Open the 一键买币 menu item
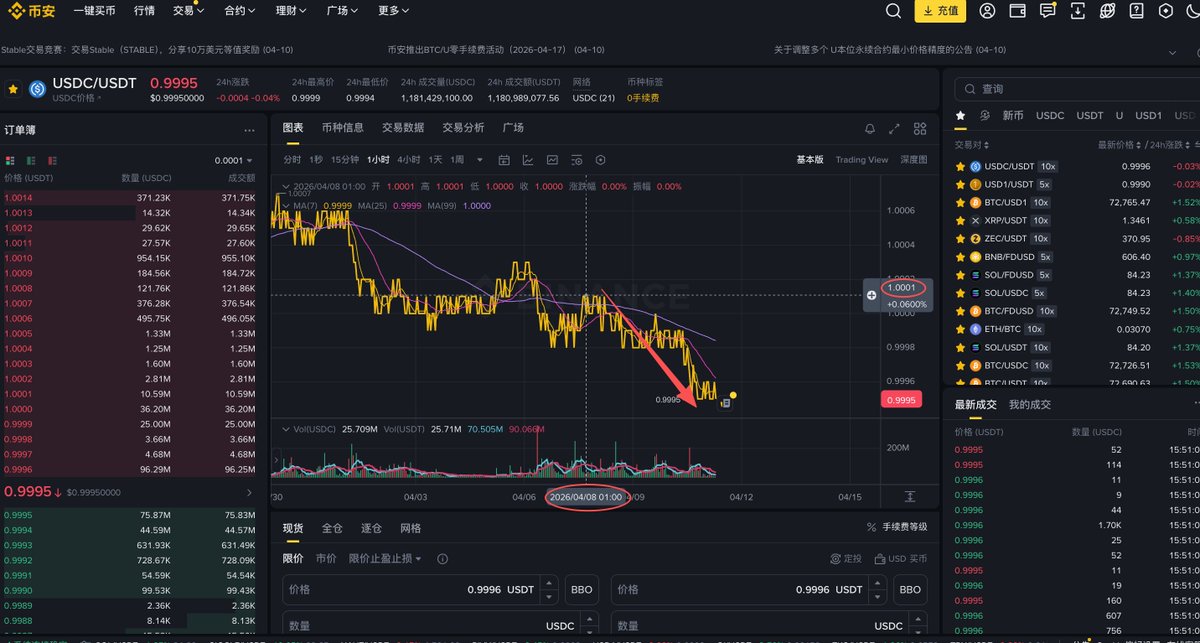This screenshot has width=1200, height=643. click(94, 11)
